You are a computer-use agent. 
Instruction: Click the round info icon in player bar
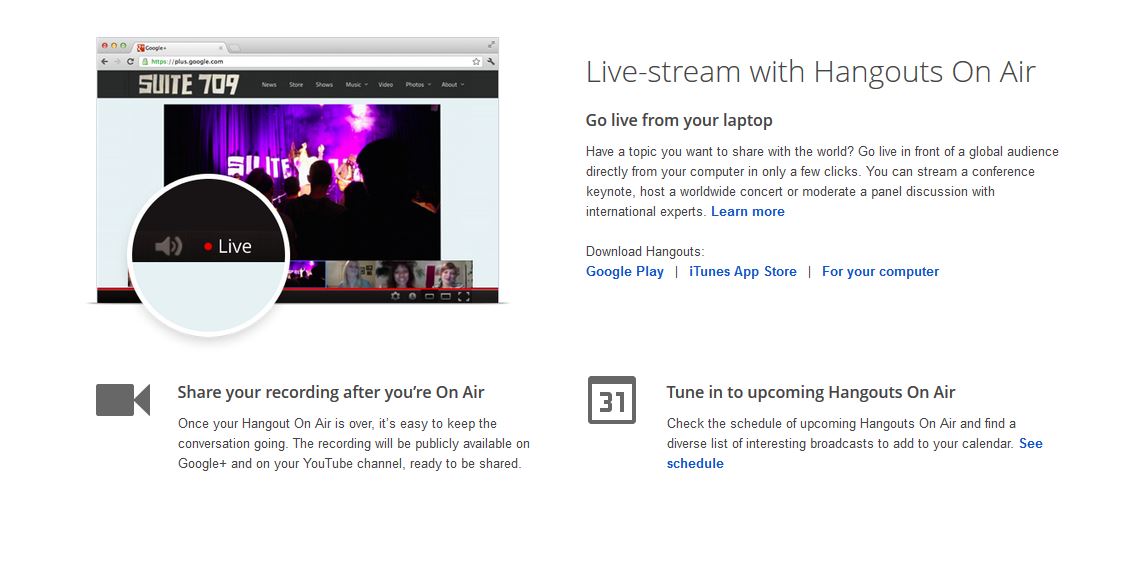[412, 296]
